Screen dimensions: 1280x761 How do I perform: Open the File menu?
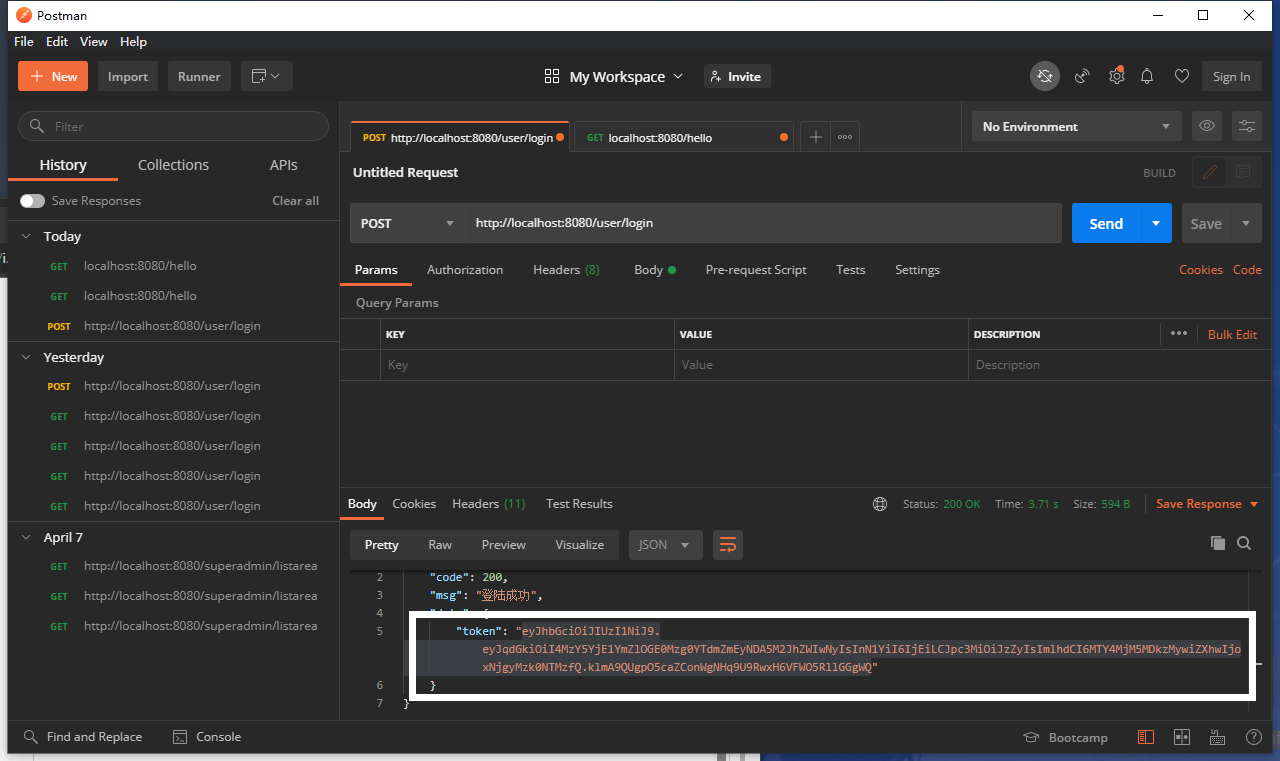click(x=24, y=41)
